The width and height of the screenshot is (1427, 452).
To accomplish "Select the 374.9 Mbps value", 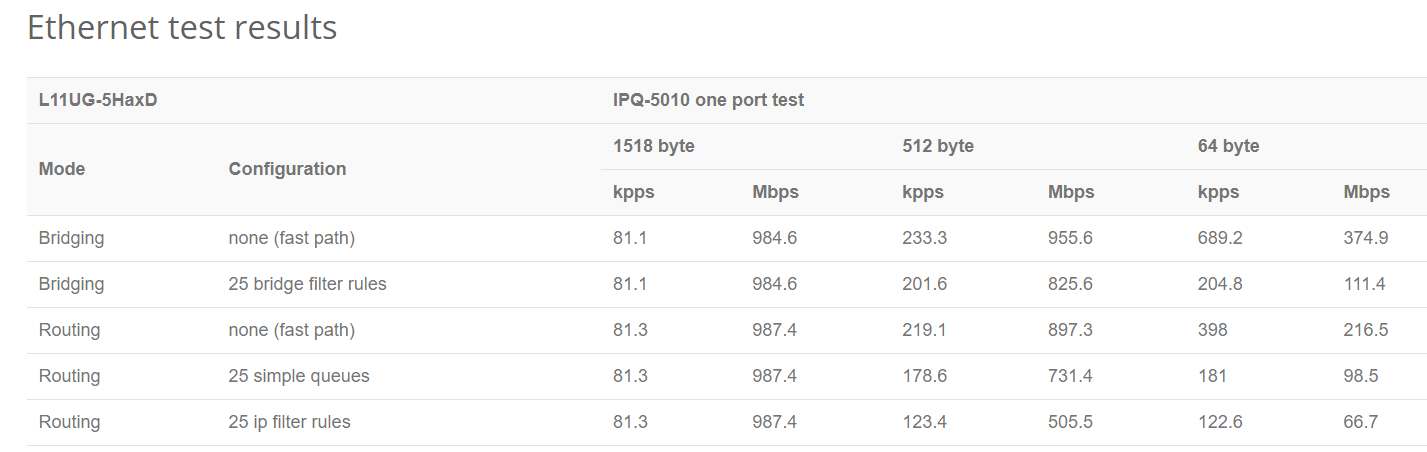I will point(1365,238).
